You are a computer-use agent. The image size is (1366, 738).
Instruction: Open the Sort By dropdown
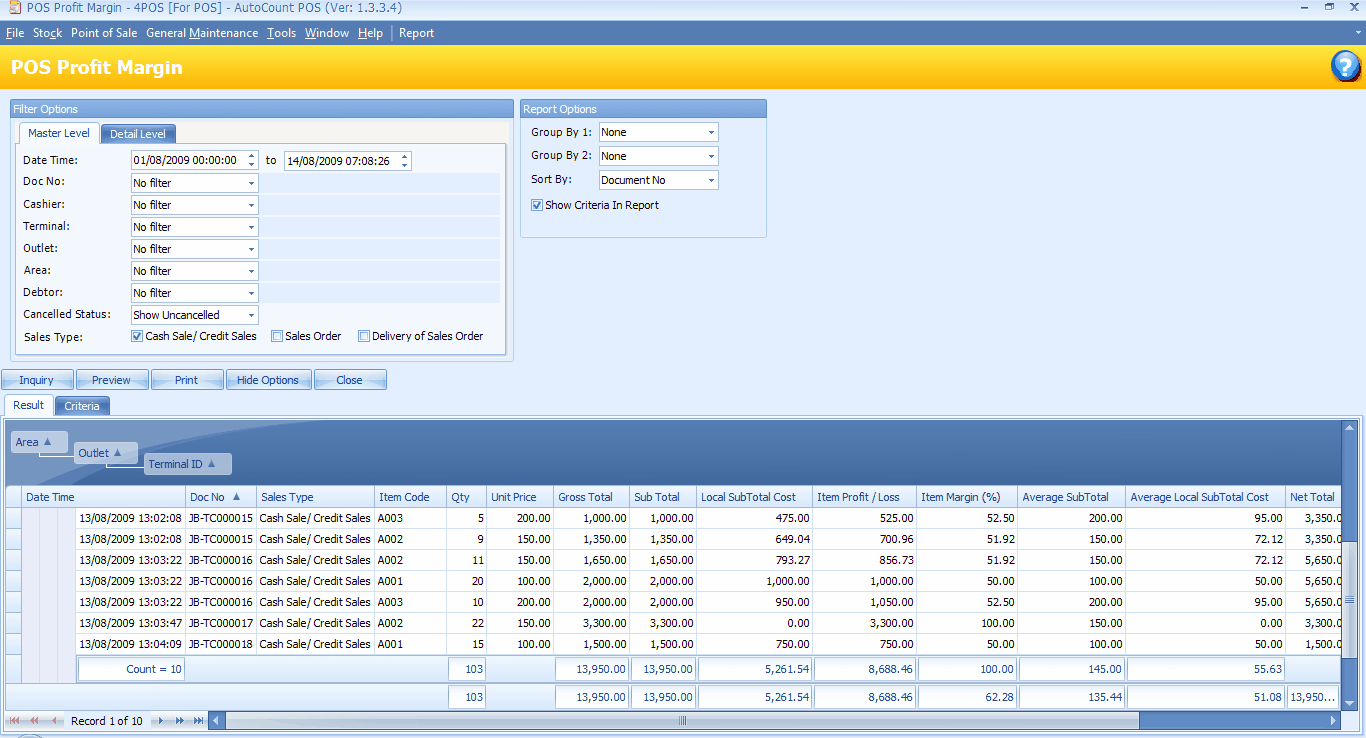[711, 180]
